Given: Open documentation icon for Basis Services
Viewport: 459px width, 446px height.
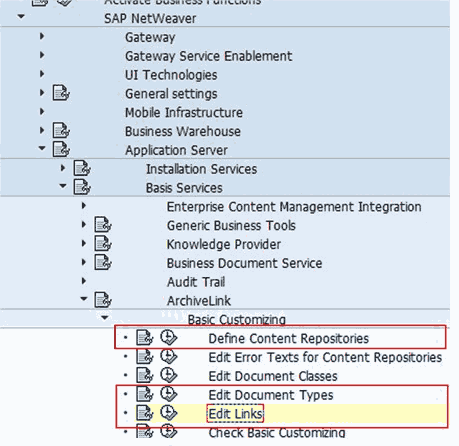Looking at the screenshot, I should coord(82,187).
